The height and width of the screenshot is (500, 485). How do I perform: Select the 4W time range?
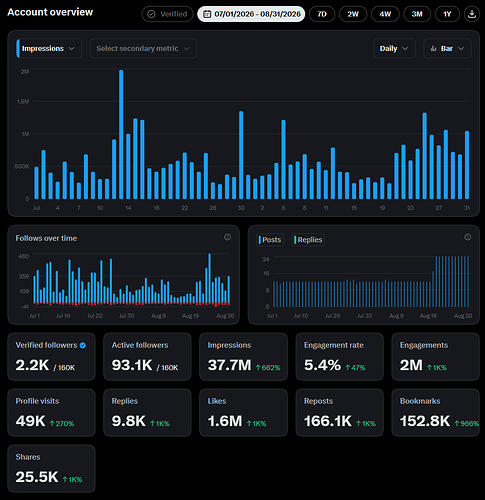385,14
